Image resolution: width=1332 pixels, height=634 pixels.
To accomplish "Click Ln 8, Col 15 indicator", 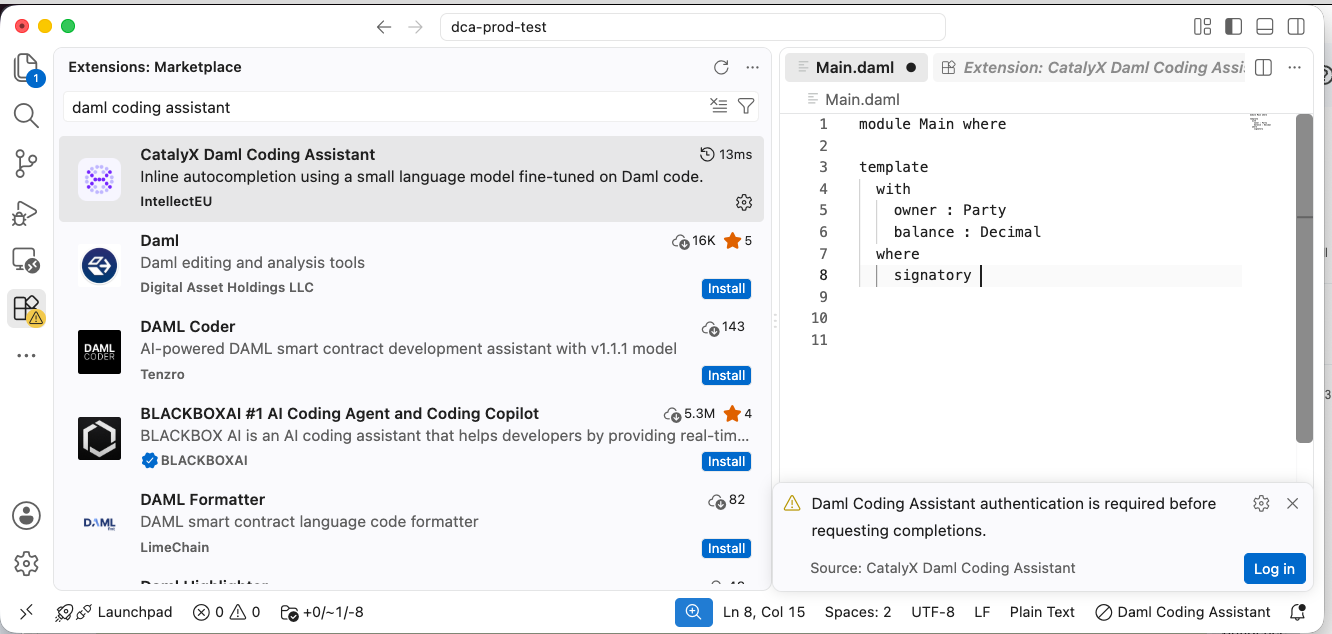I will coord(764,612).
